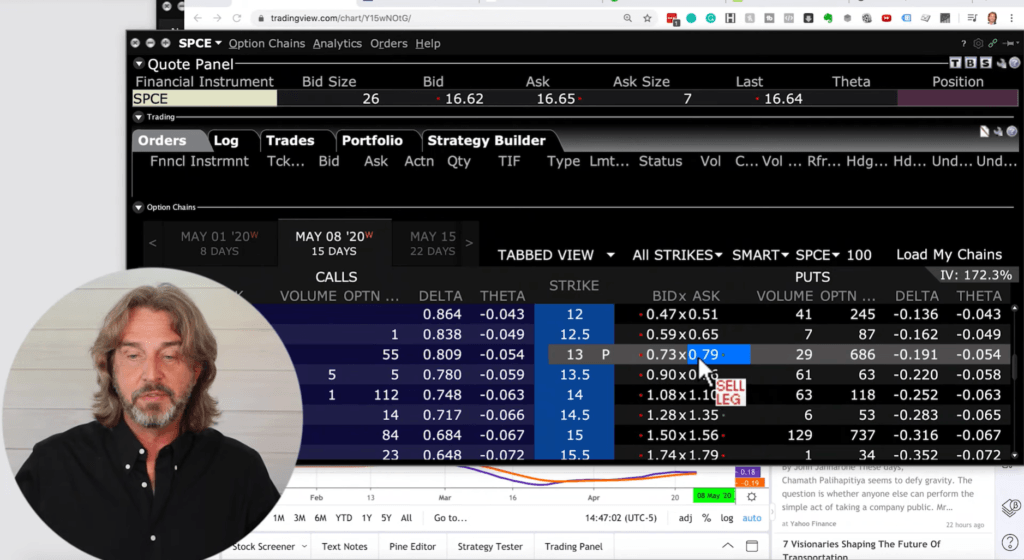Screen dimensions: 1024x560
Task: Open the Trading panel wrench icon
Action: pos(999,132)
